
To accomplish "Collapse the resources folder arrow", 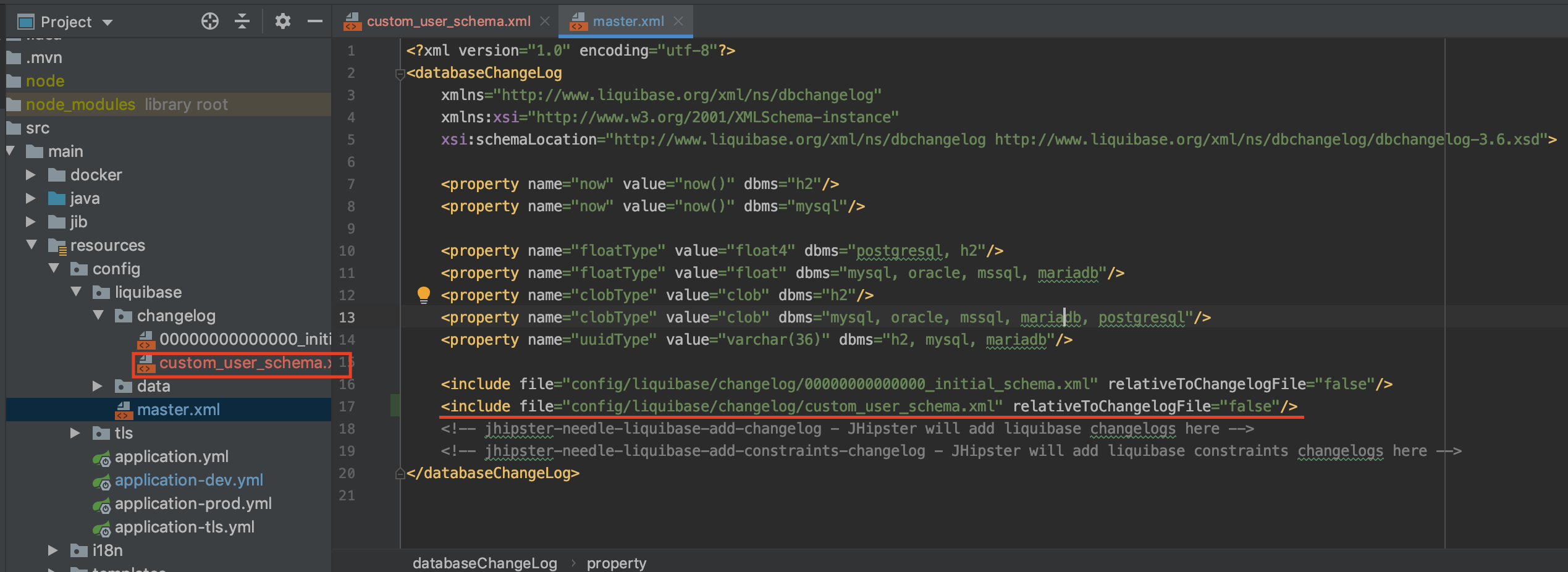I will point(32,245).
